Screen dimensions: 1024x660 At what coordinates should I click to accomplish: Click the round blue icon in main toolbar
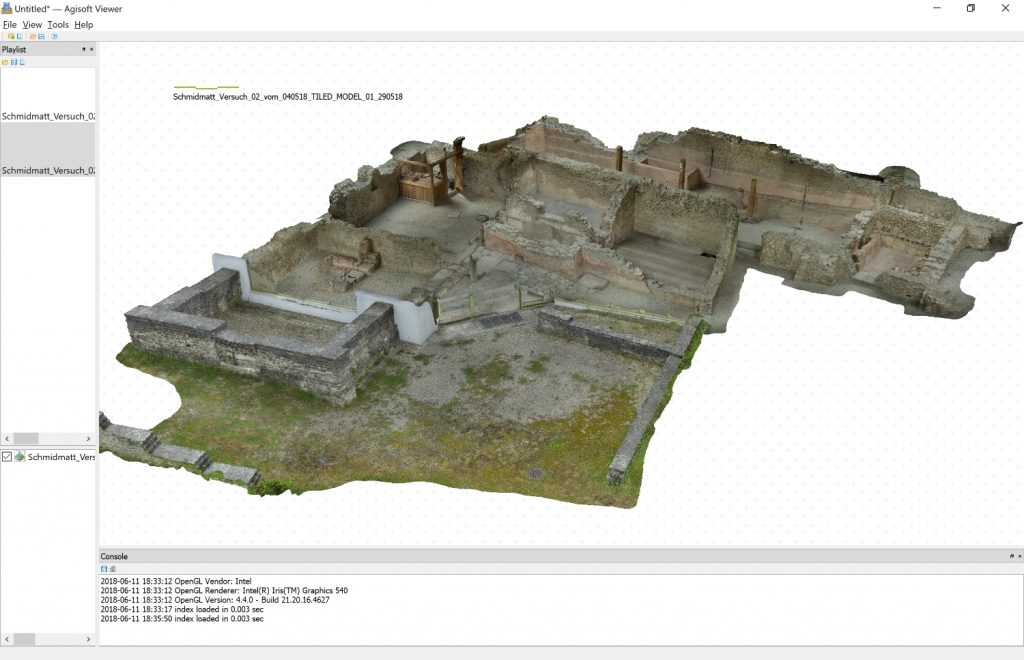[54, 36]
